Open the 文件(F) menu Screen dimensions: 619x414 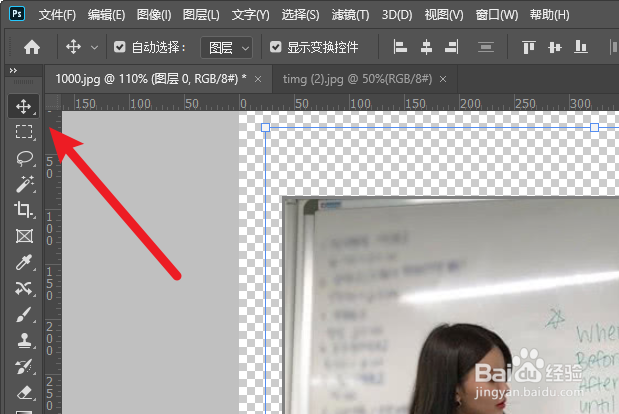[x=57, y=15]
